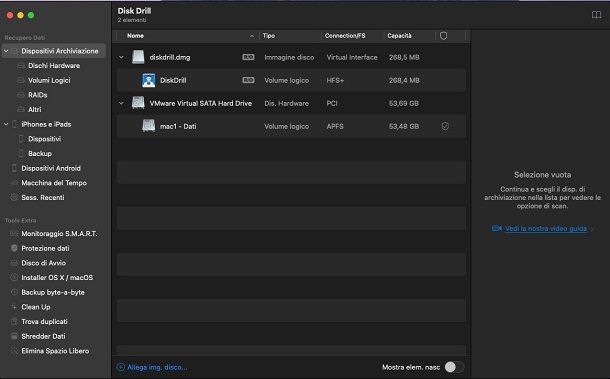Click the sort arrow in the Nome column

(252, 36)
